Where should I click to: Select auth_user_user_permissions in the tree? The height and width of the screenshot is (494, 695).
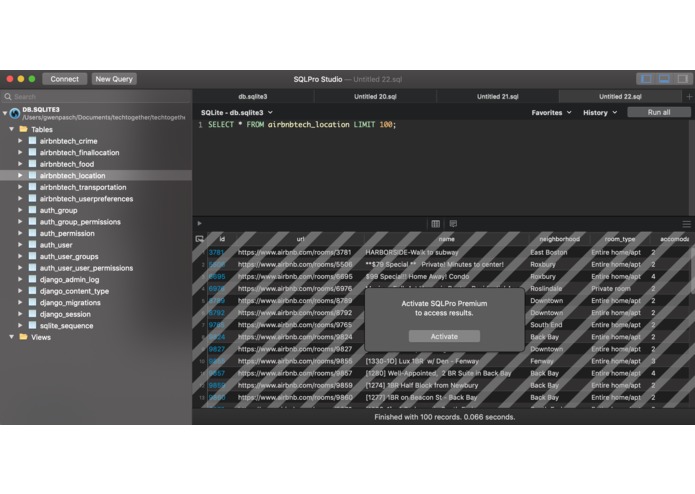pos(86,268)
